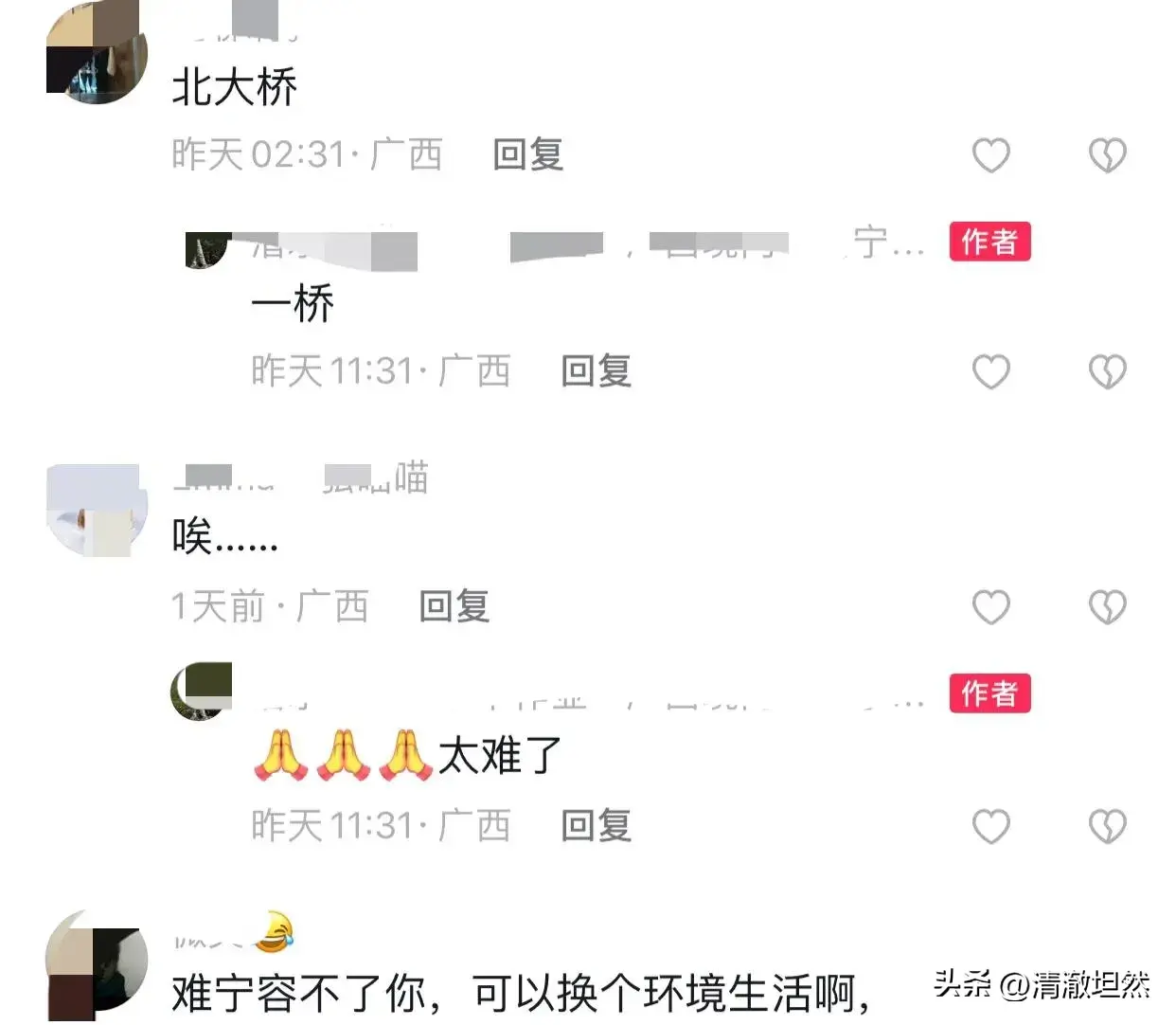Screen dimensions: 1176x1025
Task: Reply to the 一桥 comment
Action: point(597,370)
